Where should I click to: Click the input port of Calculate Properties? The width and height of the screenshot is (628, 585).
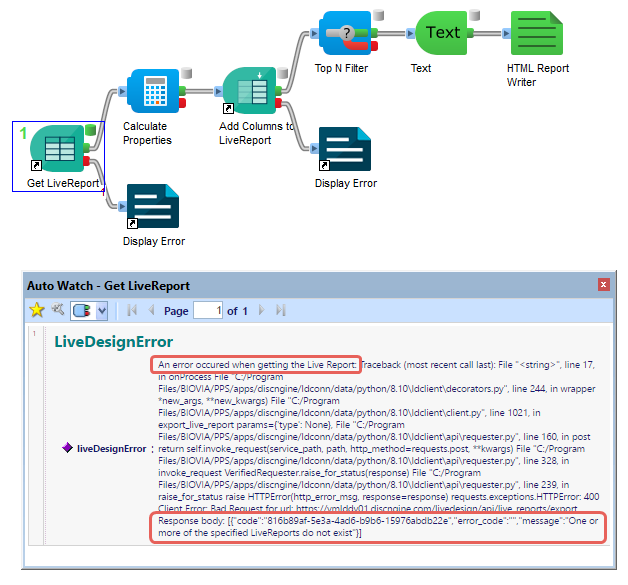coord(123,91)
